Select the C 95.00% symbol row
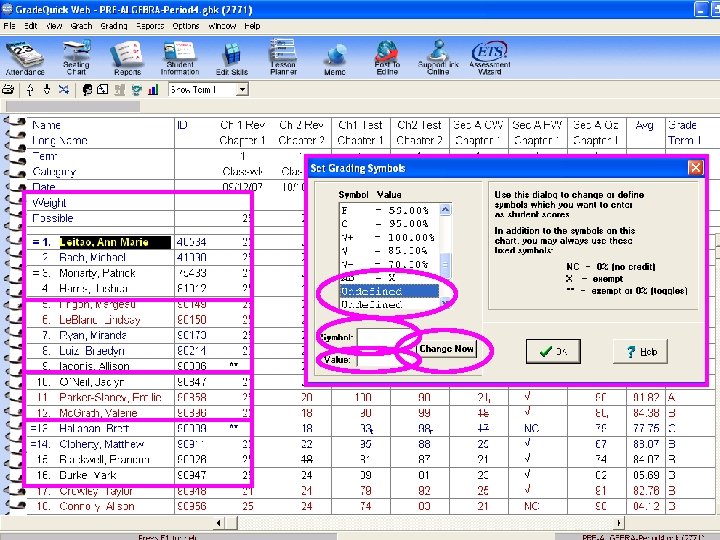720x540 pixels. [x=389, y=224]
